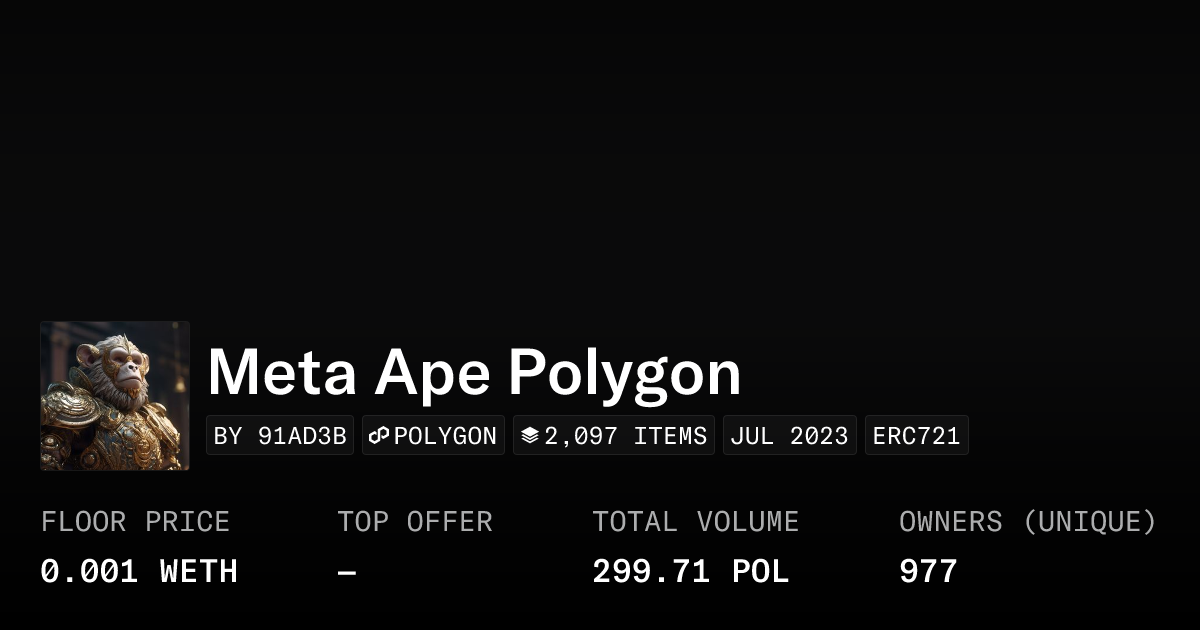Click the OWNERS (UNIQUE) label
1200x630 pixels.
1027,522
